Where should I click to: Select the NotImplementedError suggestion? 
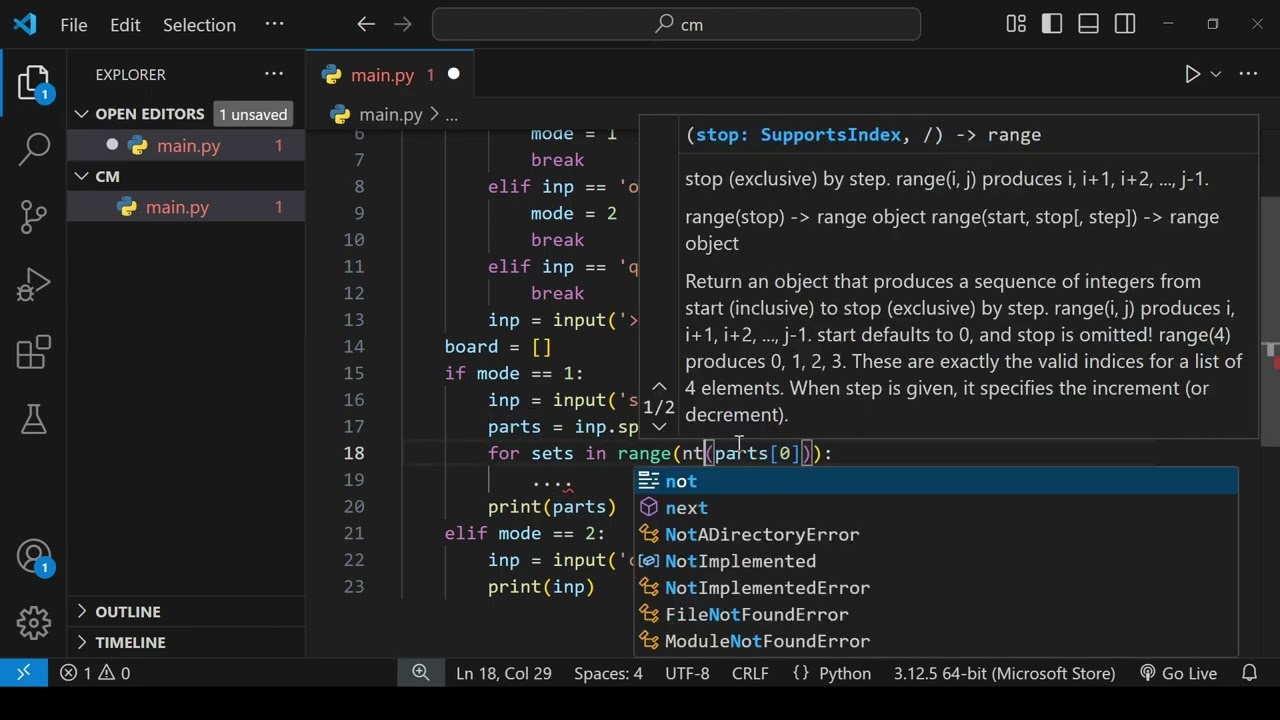pos(936,588)
